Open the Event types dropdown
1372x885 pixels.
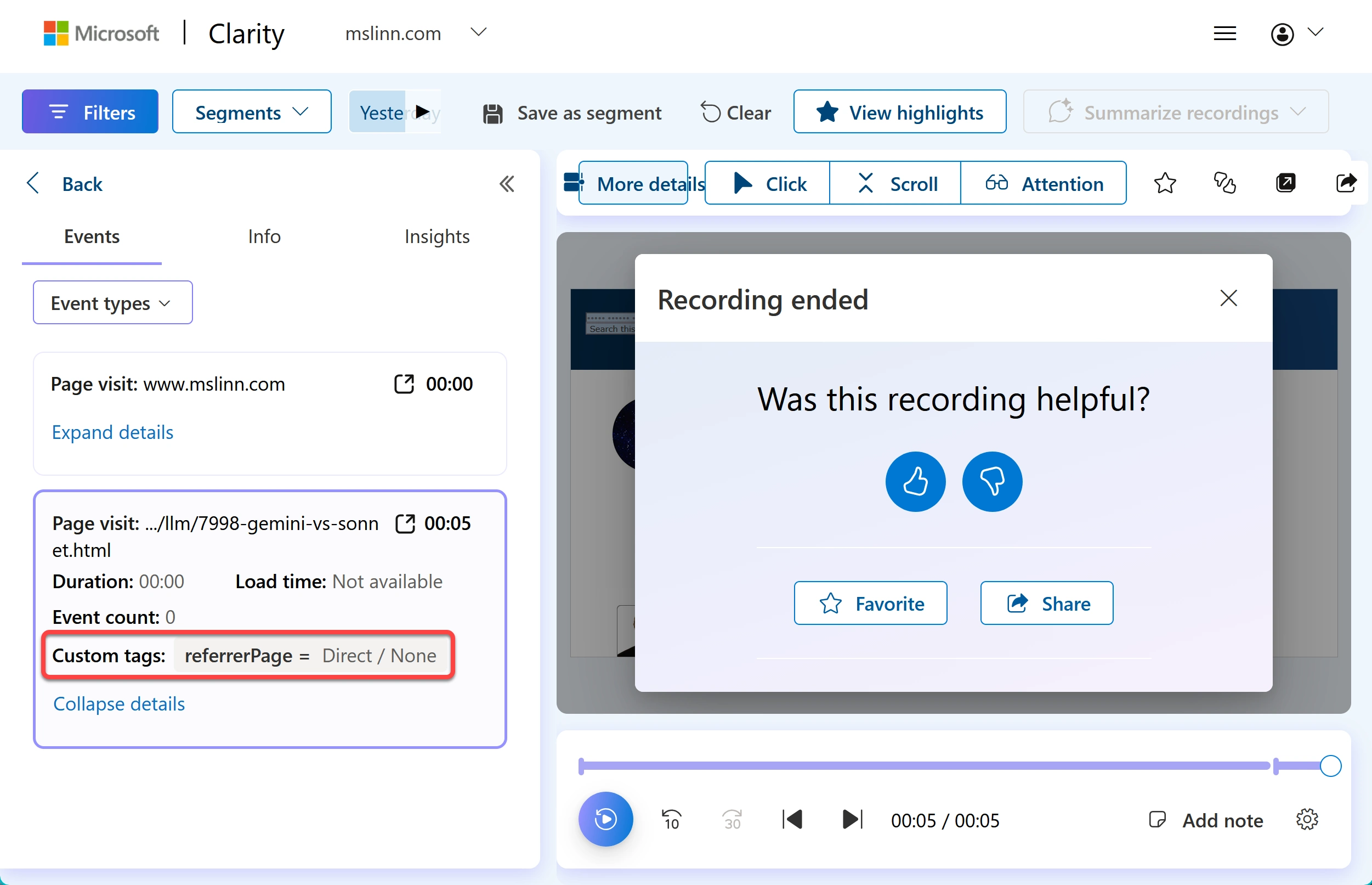click(x=112, y=302)
